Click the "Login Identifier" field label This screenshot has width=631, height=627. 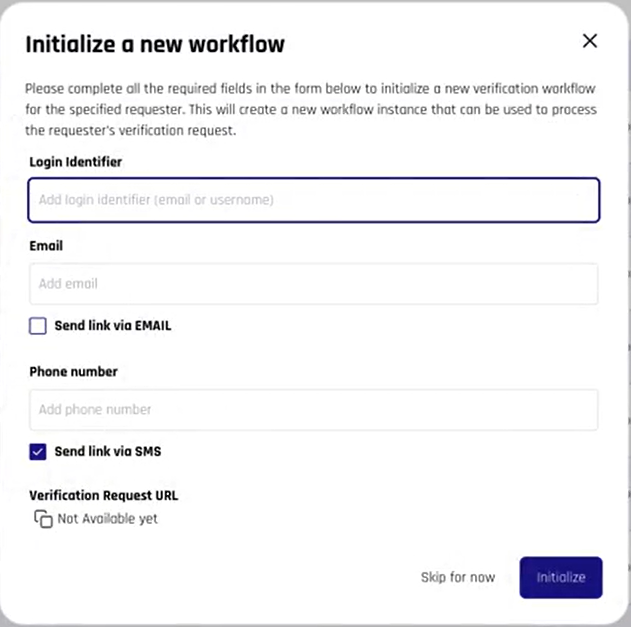tap(76, 161)
